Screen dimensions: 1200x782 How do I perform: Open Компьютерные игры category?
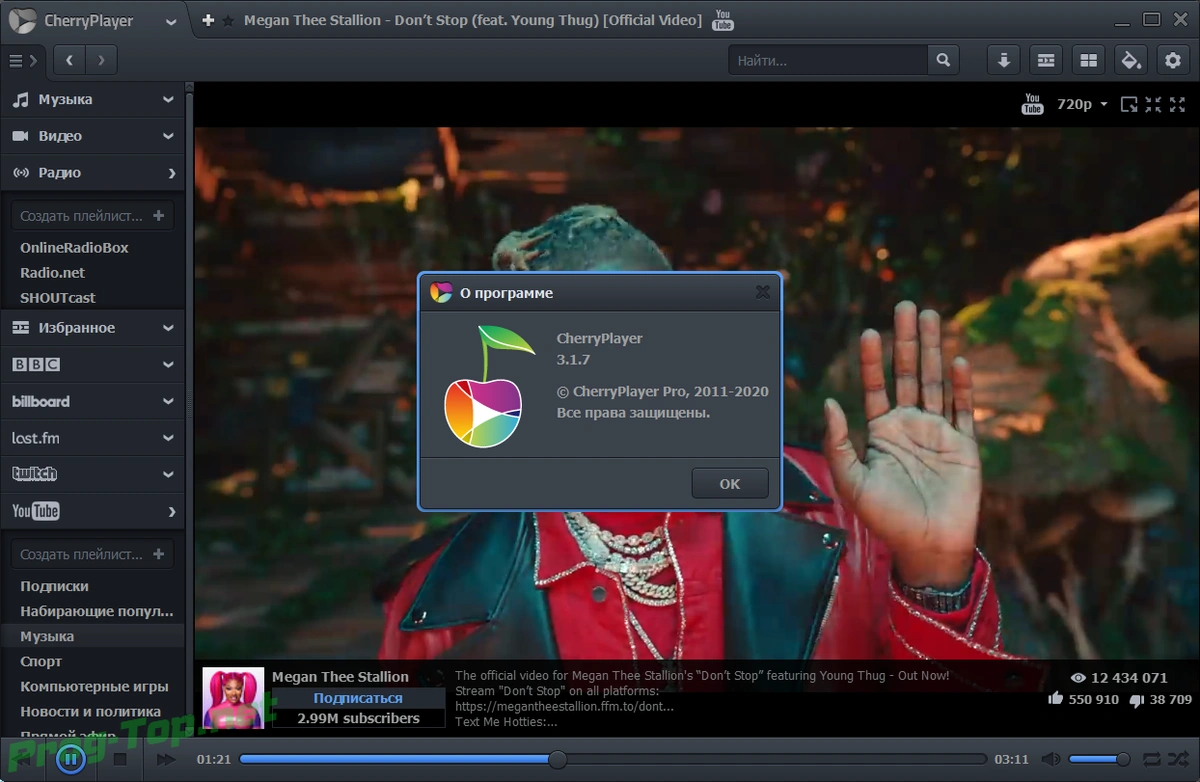click(x=94, y=686)
